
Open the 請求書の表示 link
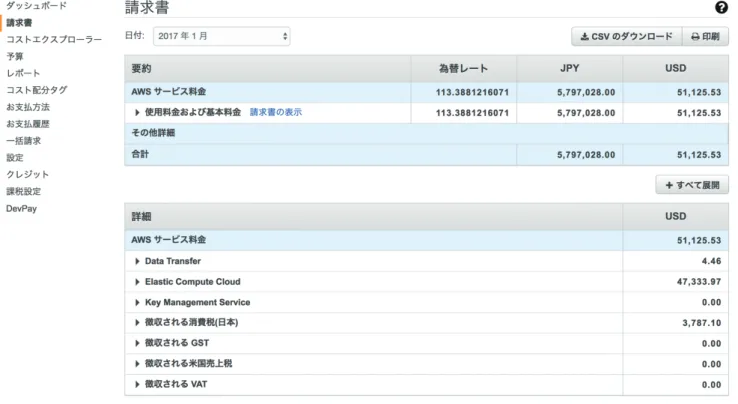click(276, 112)
